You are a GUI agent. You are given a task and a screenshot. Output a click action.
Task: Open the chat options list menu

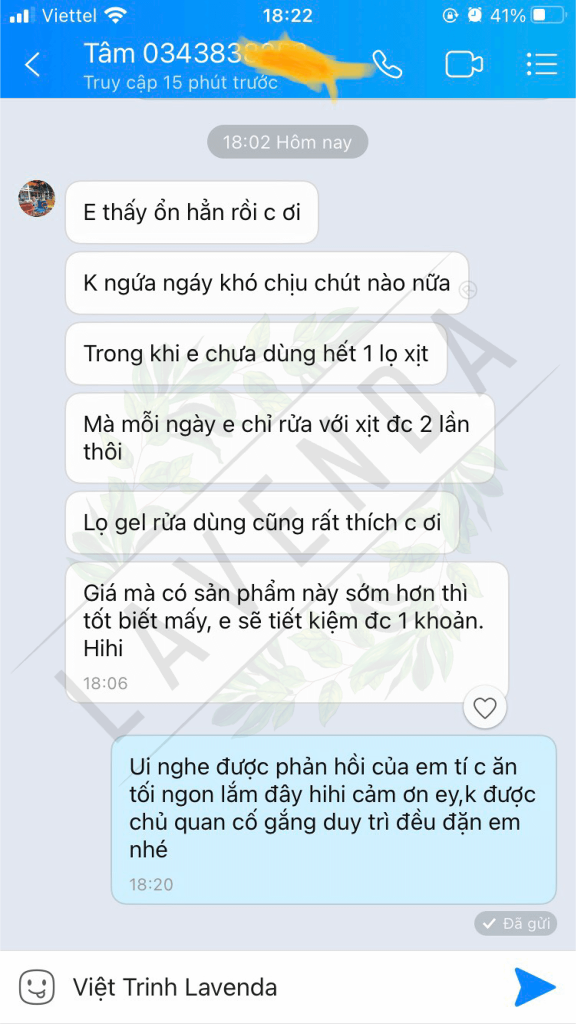541,64
